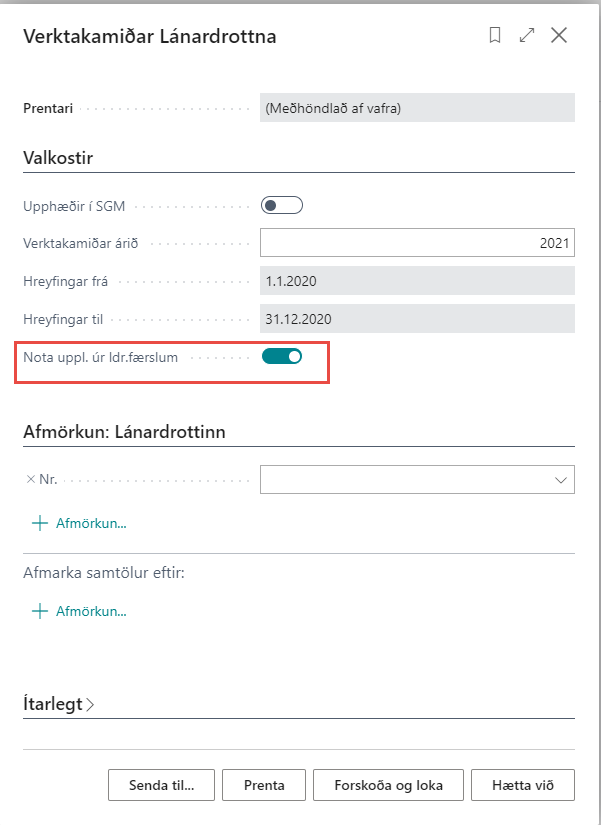The image size is (601, 825).
Task: Click the Prentari field value
Action: click(416, 107)
